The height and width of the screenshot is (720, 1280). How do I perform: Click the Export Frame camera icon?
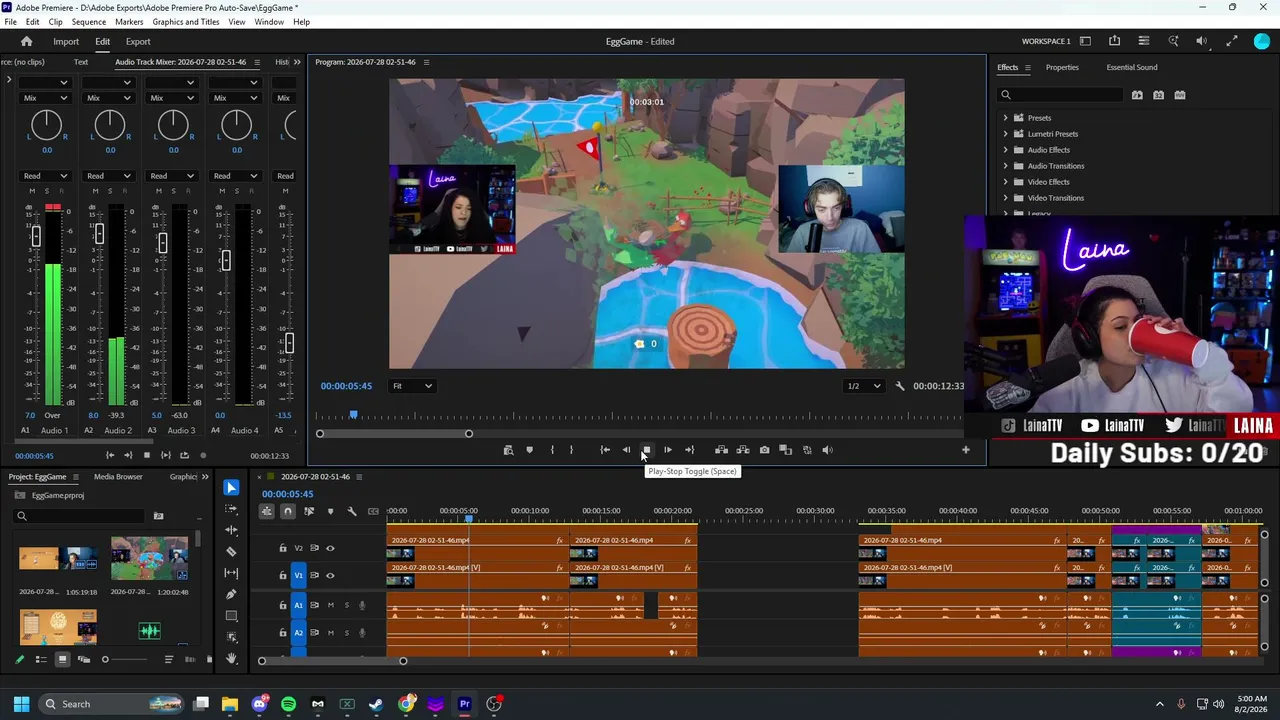764,450
